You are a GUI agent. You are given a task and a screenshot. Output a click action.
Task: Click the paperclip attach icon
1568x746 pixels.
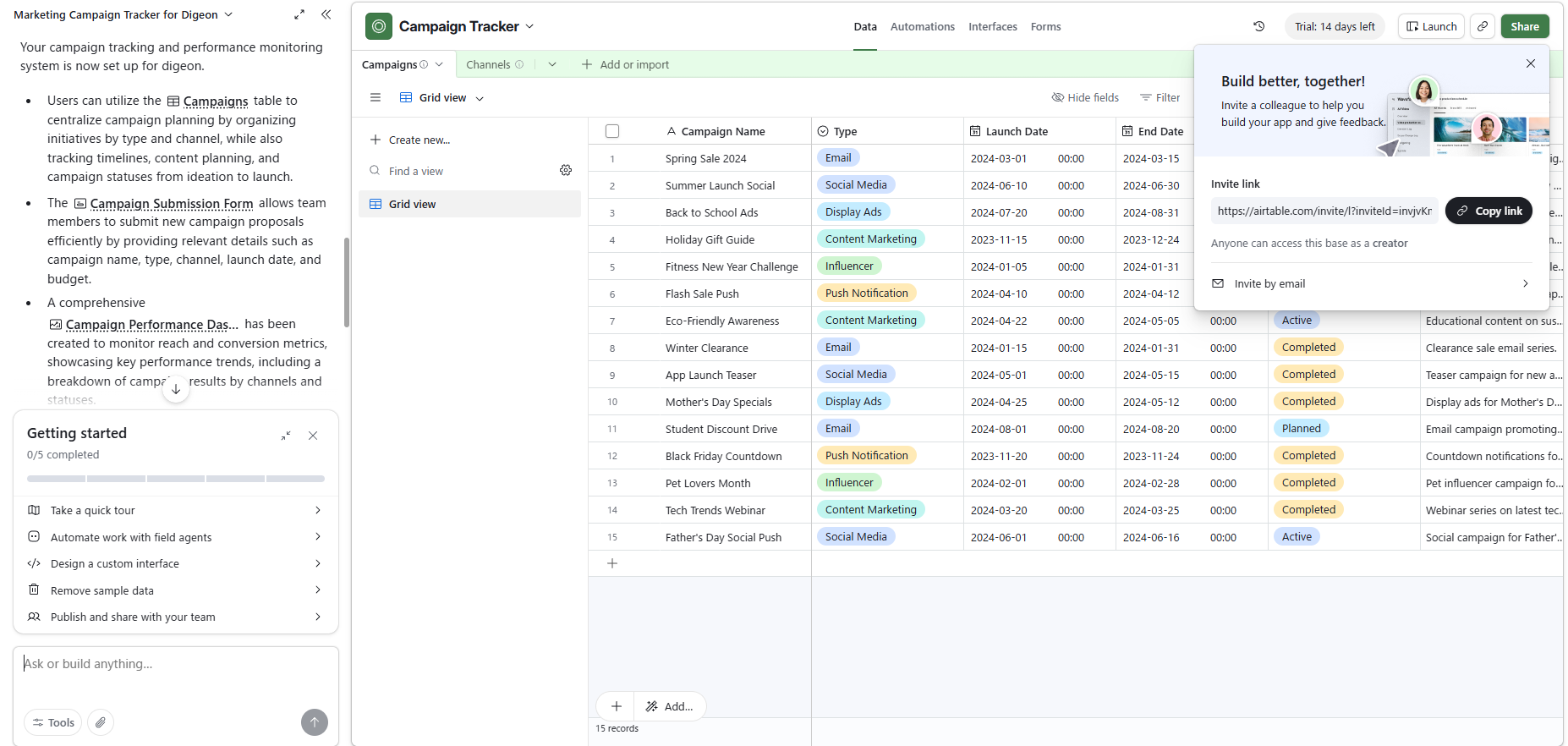coord(101,722)
